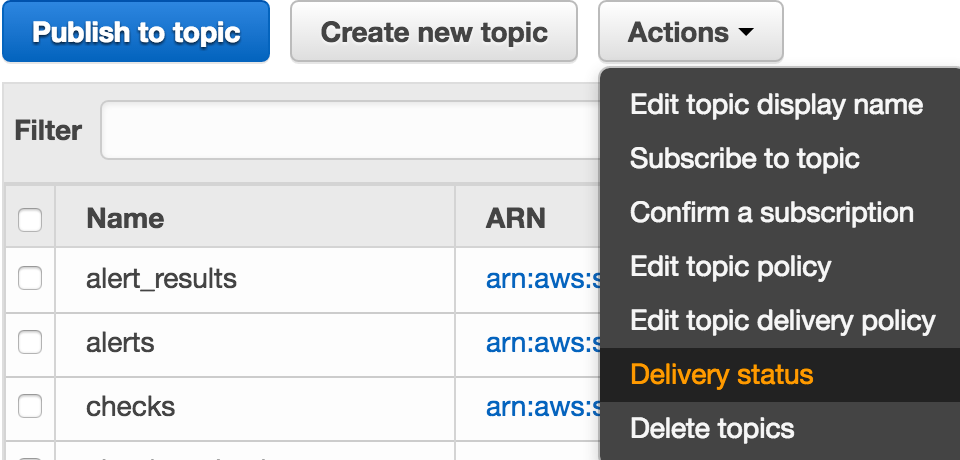Choose Subscribe to topic option
This screenshot has width=960, height=460.
tap(745, 159)
